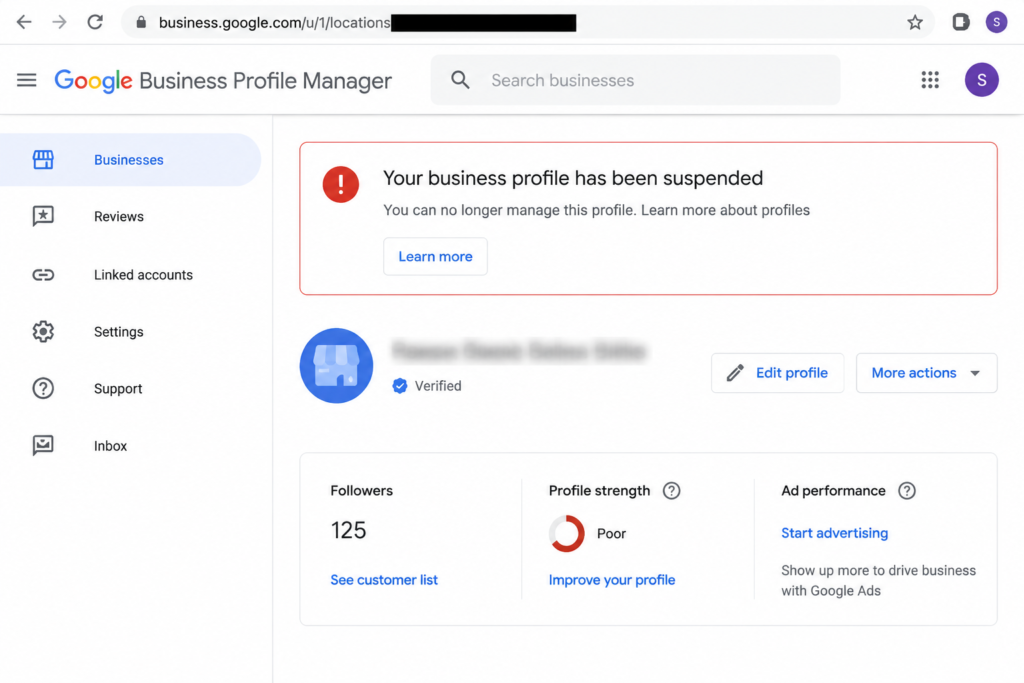Click the suspended profile heading text

573,178
